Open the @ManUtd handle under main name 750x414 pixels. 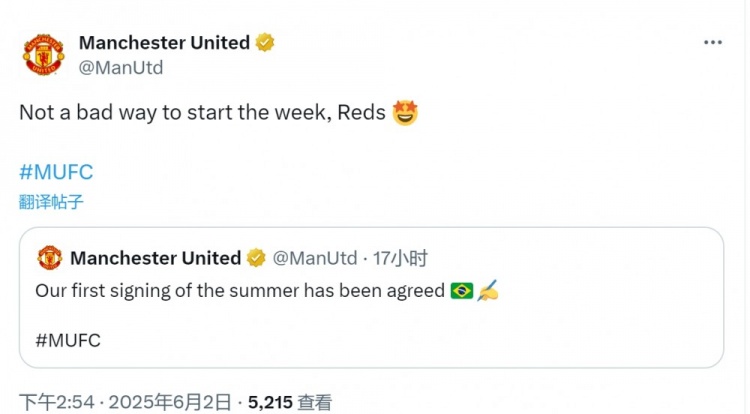pos(120,68)
